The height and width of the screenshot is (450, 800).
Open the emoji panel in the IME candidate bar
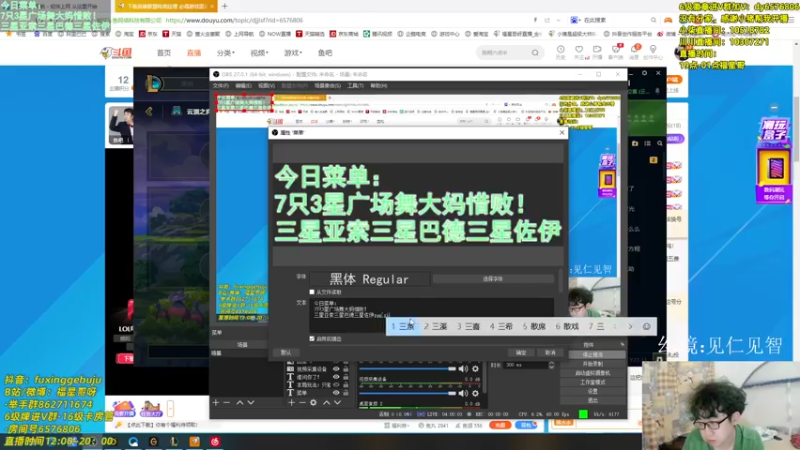(646, 327)
